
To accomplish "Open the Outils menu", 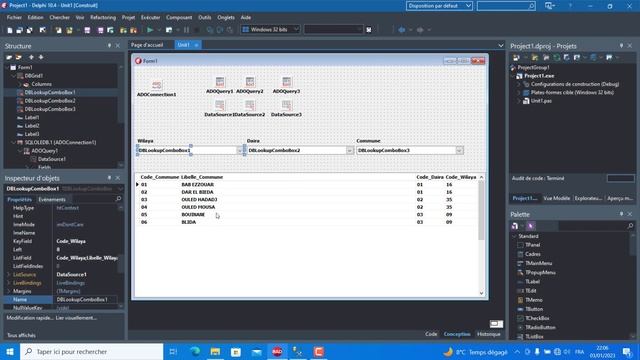I will (204, 18).
